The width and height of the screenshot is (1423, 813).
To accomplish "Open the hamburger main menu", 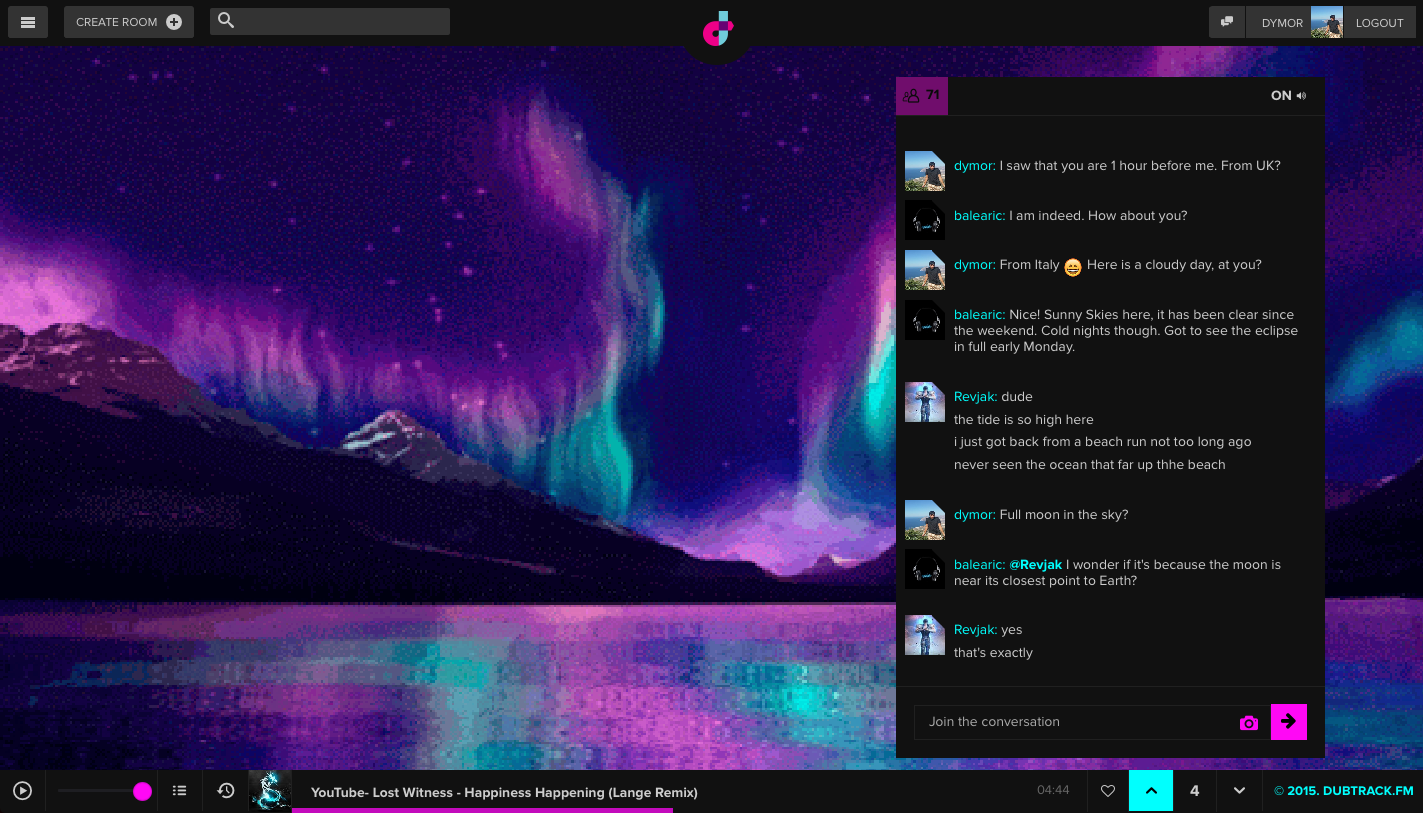I will (x=28, y=22).
